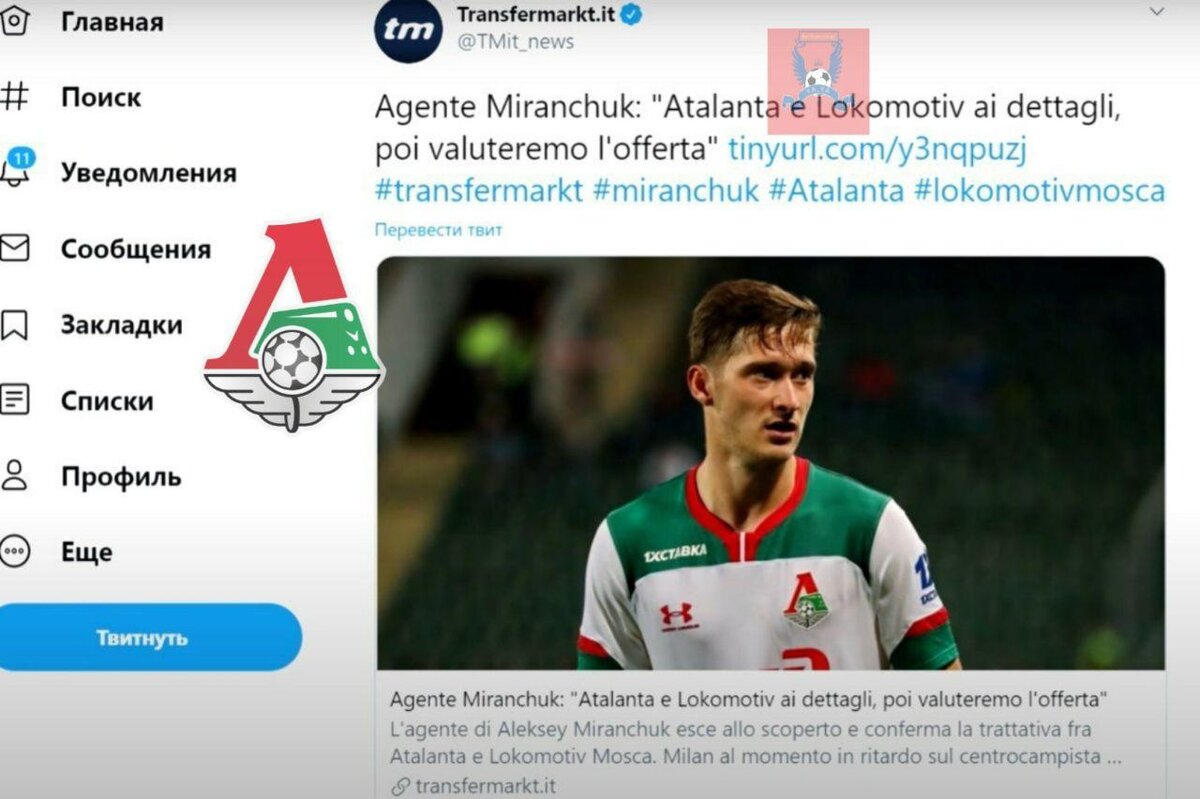Click the hashtag Поиск icon
Viewport: 1200px width, 799px height.
[x=14, y=97]
